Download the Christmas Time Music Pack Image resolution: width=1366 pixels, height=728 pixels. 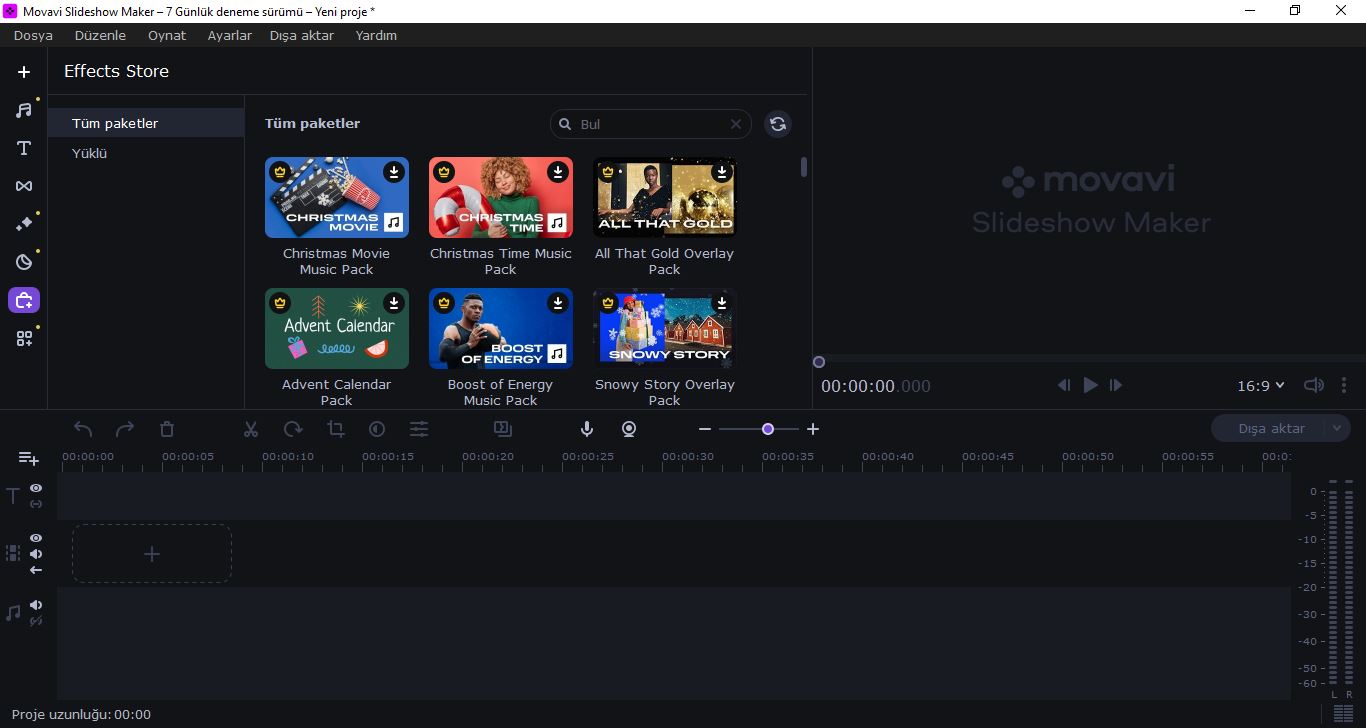[x=559, y=172]
